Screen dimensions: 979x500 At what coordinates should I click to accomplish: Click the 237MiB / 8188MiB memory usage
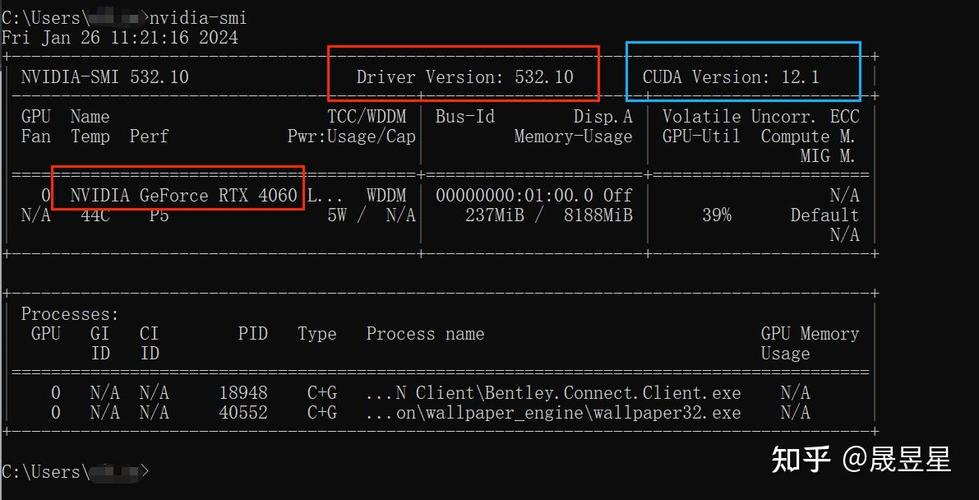549,215
